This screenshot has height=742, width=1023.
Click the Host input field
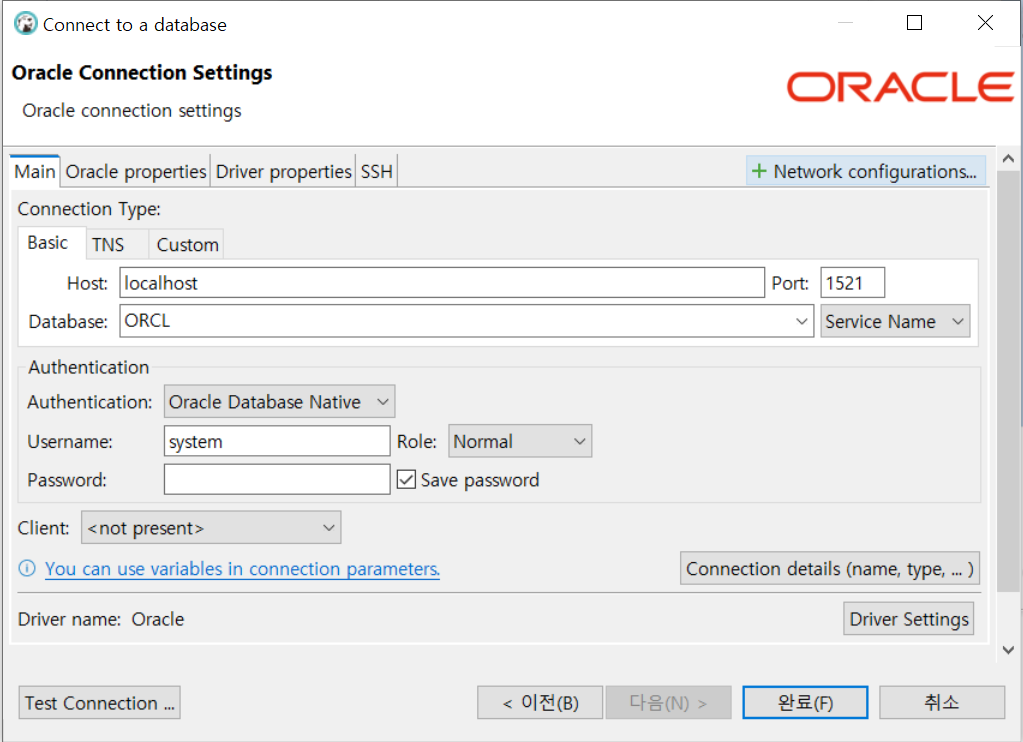pos(442,283)
